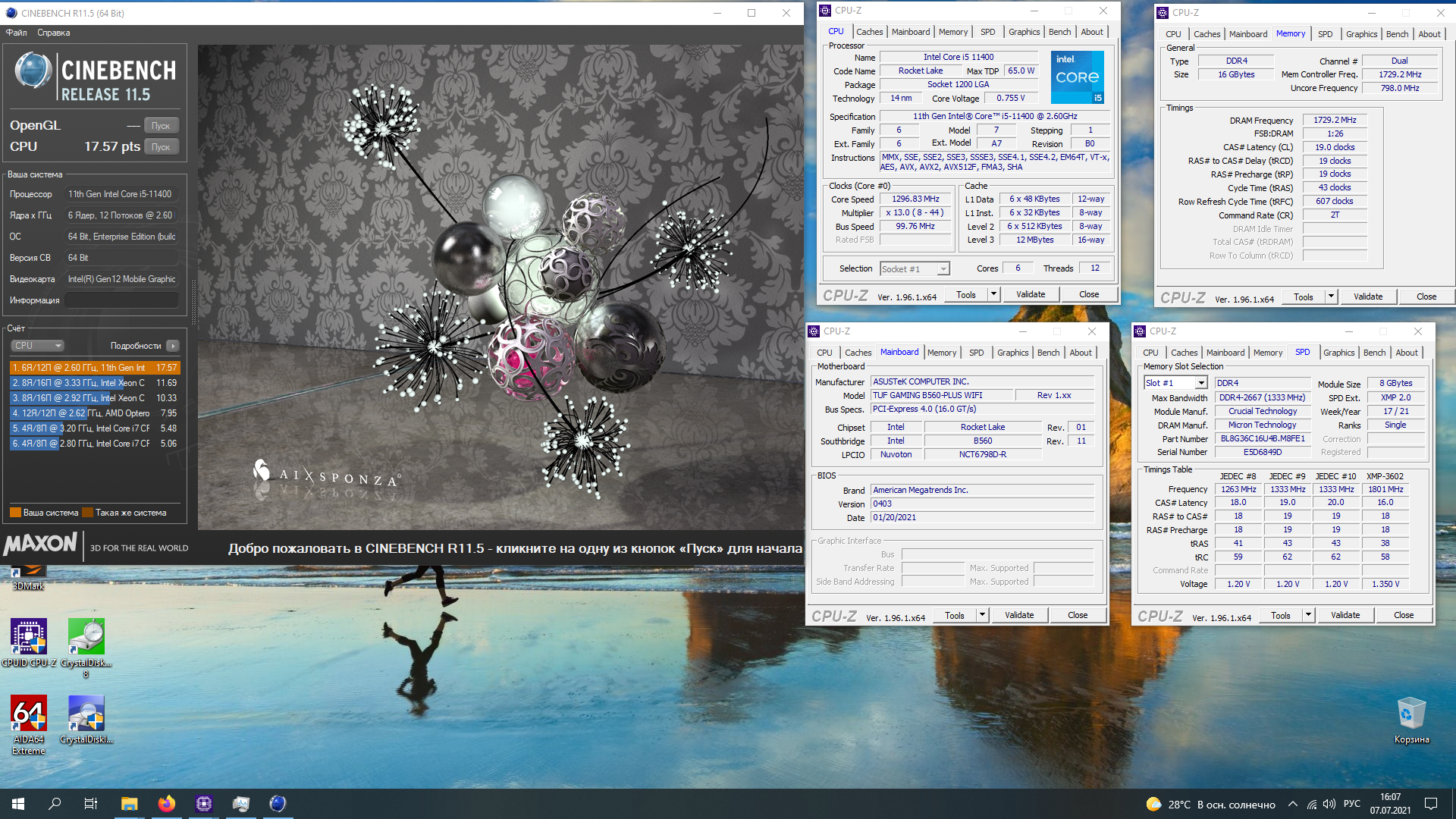Open the weather widget on taskbar
The width and height of the screenshot is (1456, 819).
point(1210,805)
